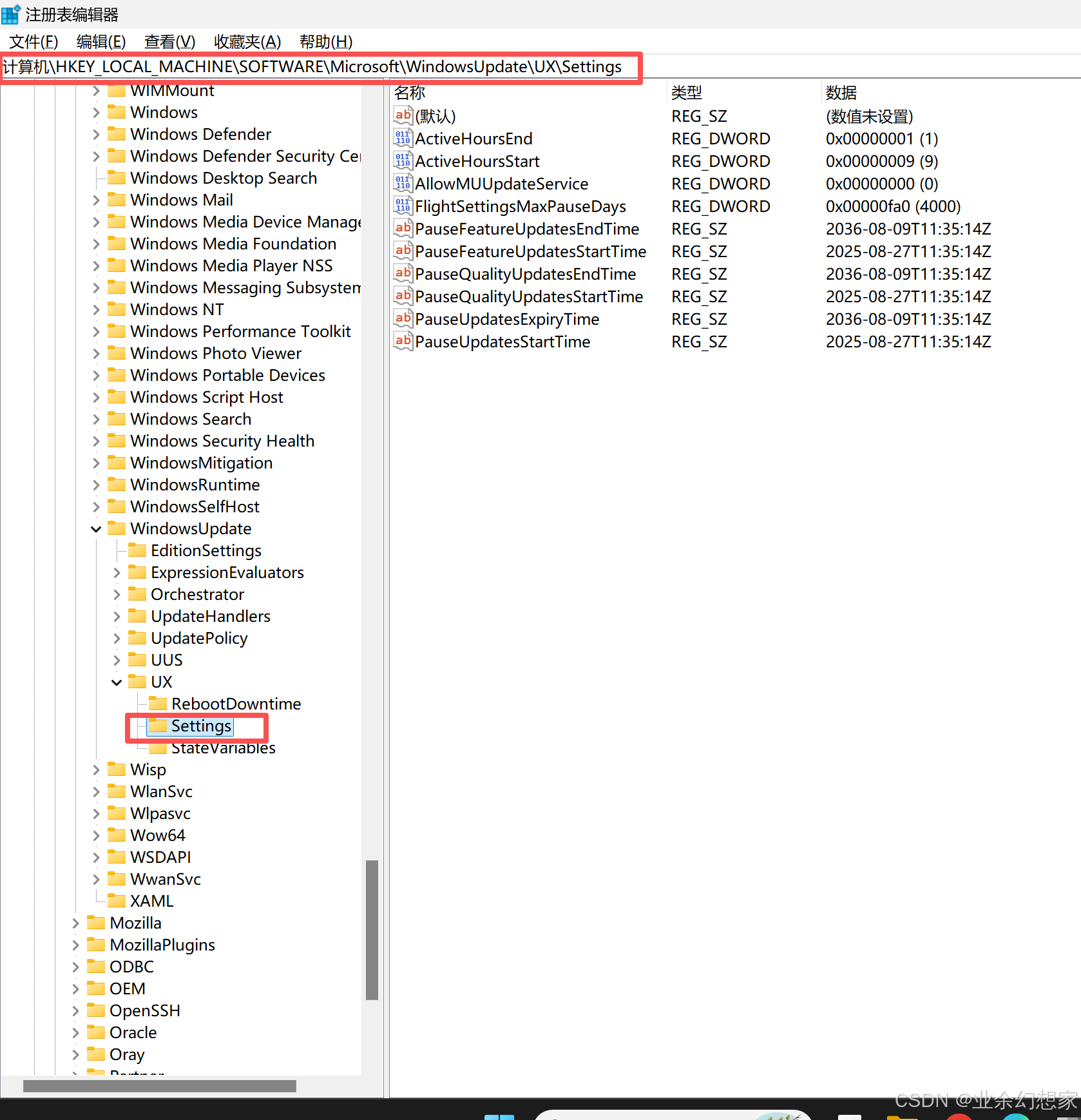
Task: Open the 文件(F) menu
Action: tap(33, 42)
